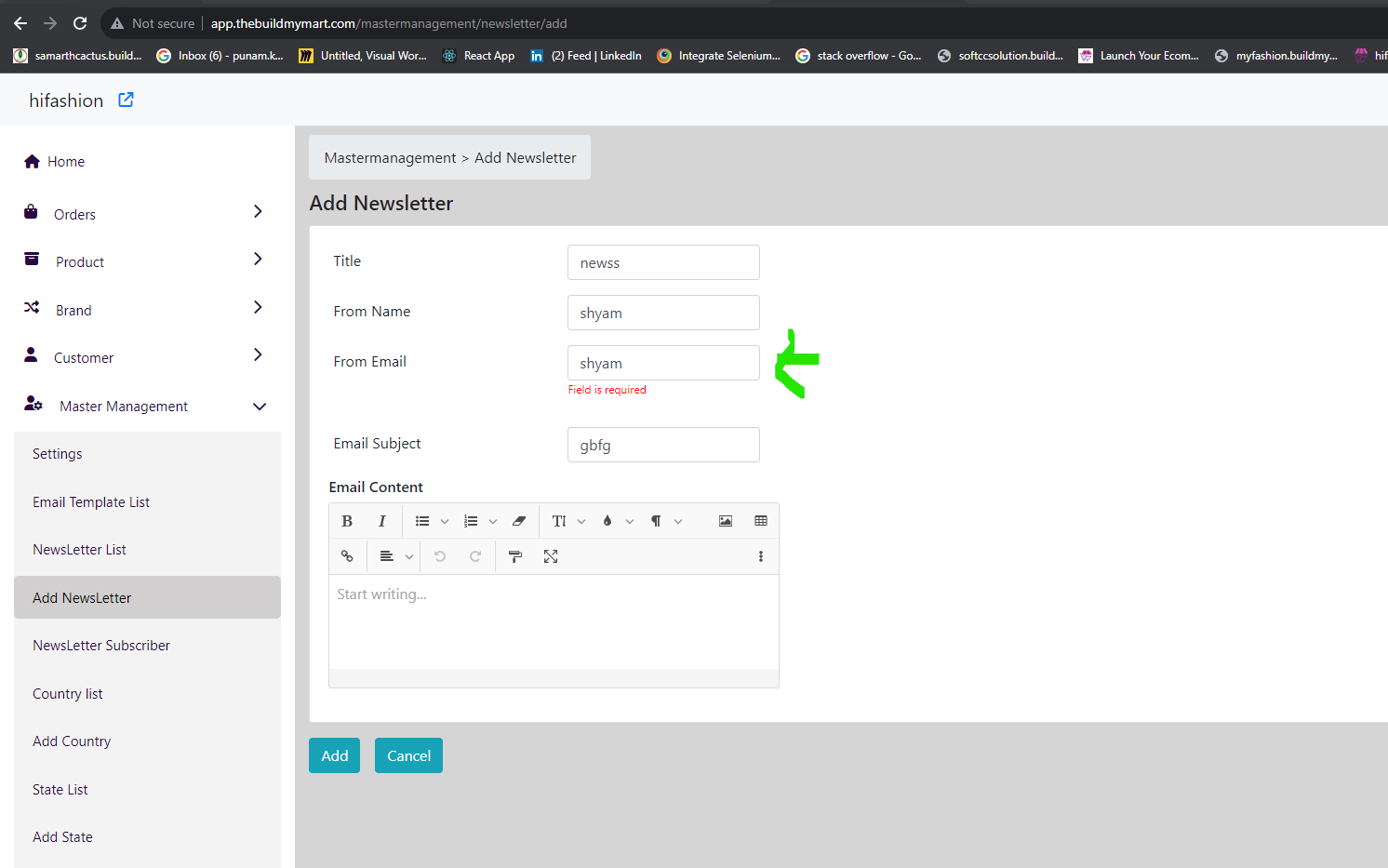Open the editor's more options menu
This screenshot has height=868, width=1388.
tap(761, 556)
